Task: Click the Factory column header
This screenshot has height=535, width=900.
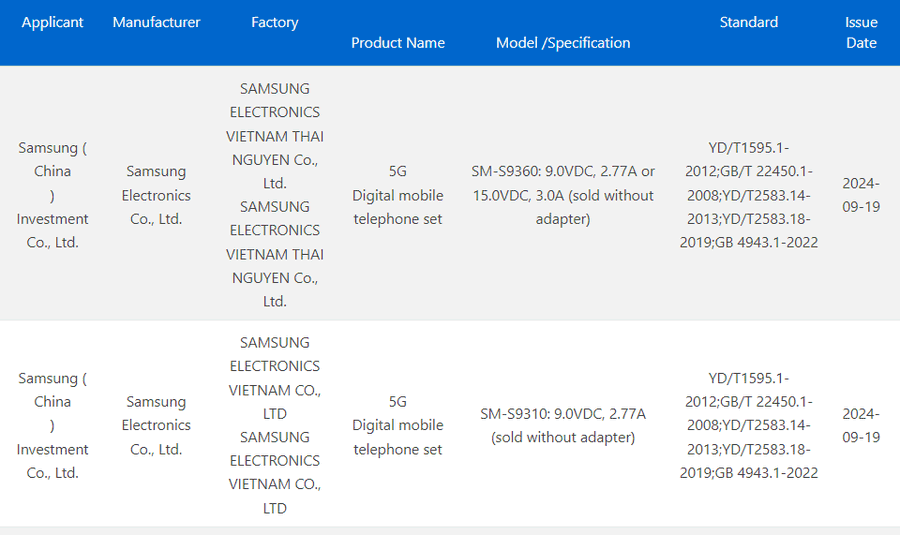Action: point(274,22)
